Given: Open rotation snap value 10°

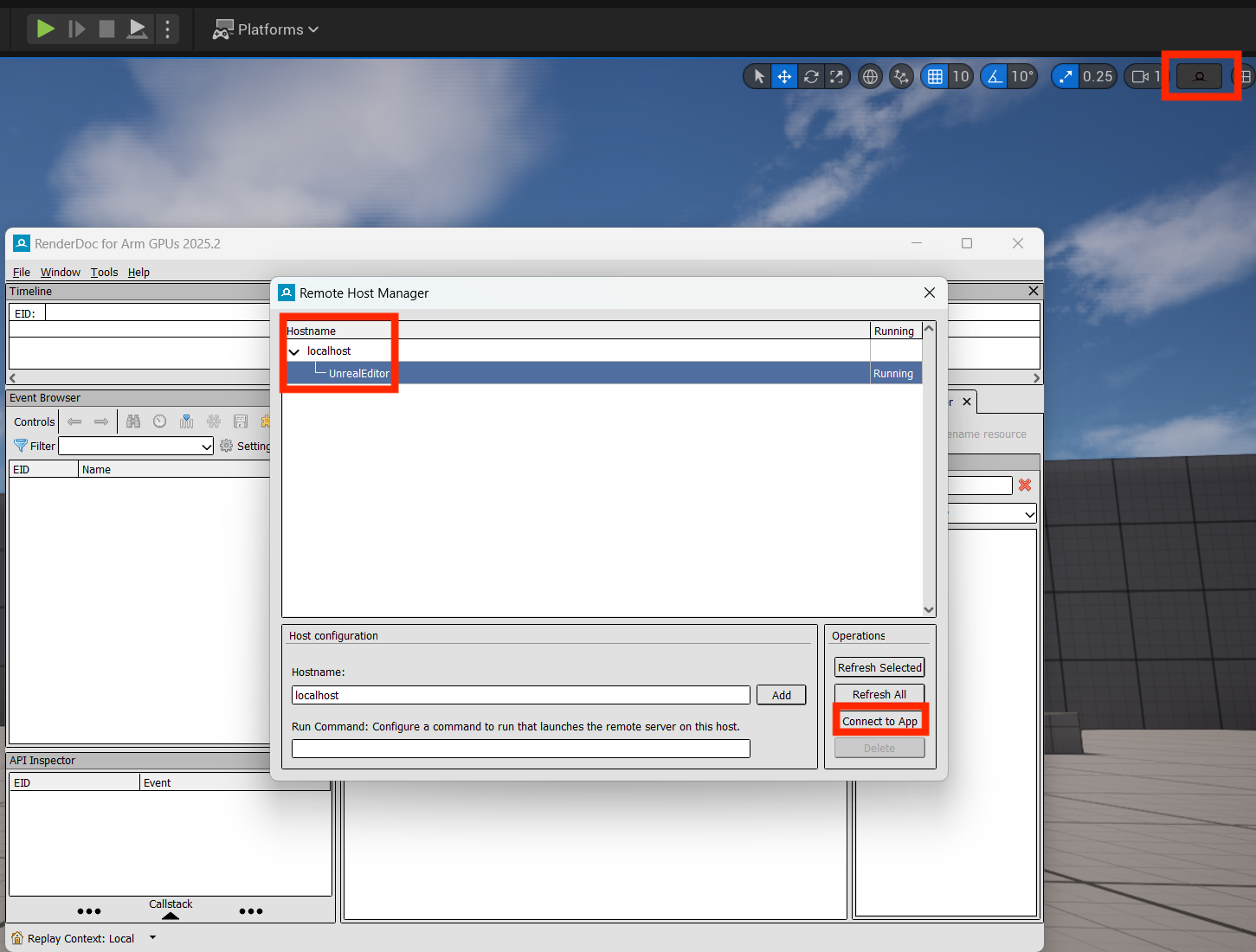Looking at the screenshot, I should [x=1022, y=76].
